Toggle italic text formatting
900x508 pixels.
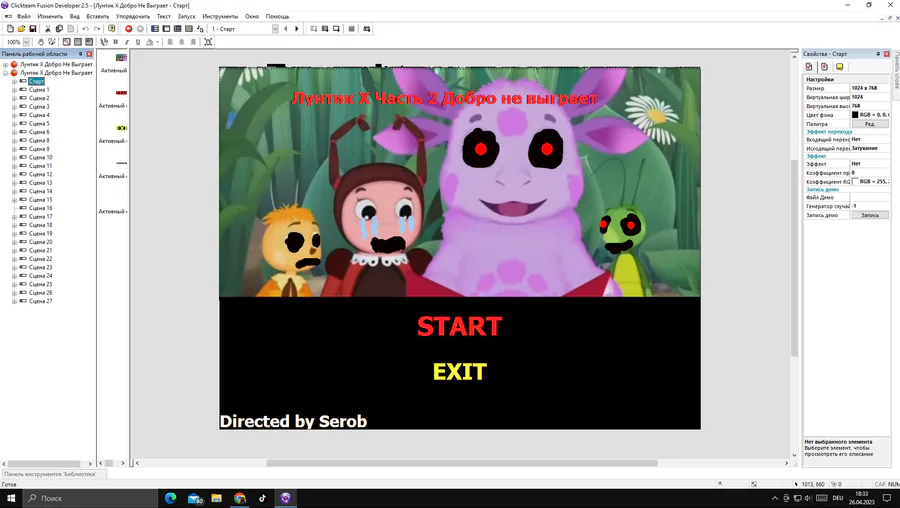[x=127, y=42]
